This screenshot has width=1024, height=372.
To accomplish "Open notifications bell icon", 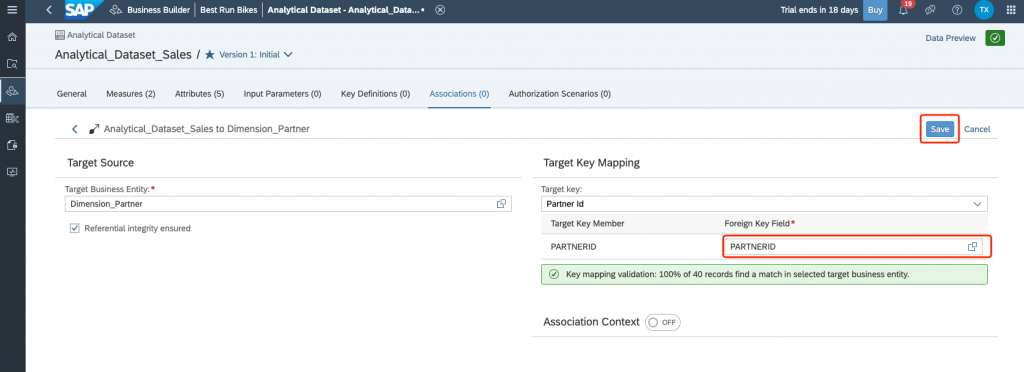I will [904, 10].
